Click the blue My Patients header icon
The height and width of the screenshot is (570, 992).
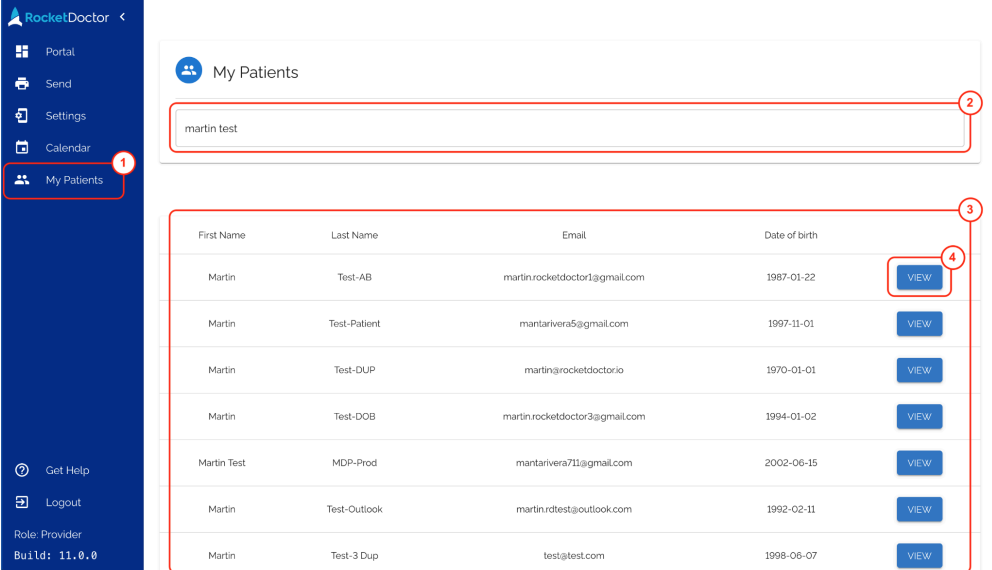tap(189, 71)
